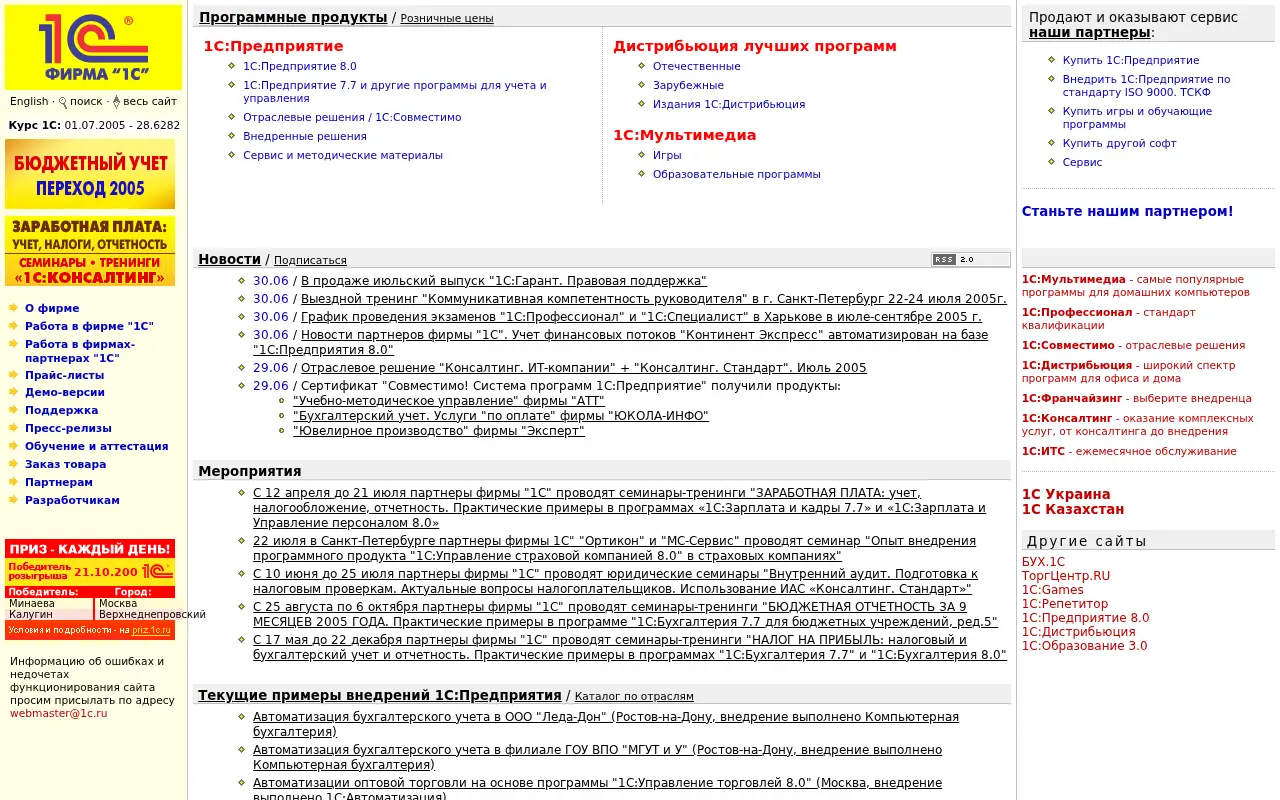Screen dimensions: 1280x800
Task: Go to "Заказ товара" in the menu
Action: click(66, 464)
